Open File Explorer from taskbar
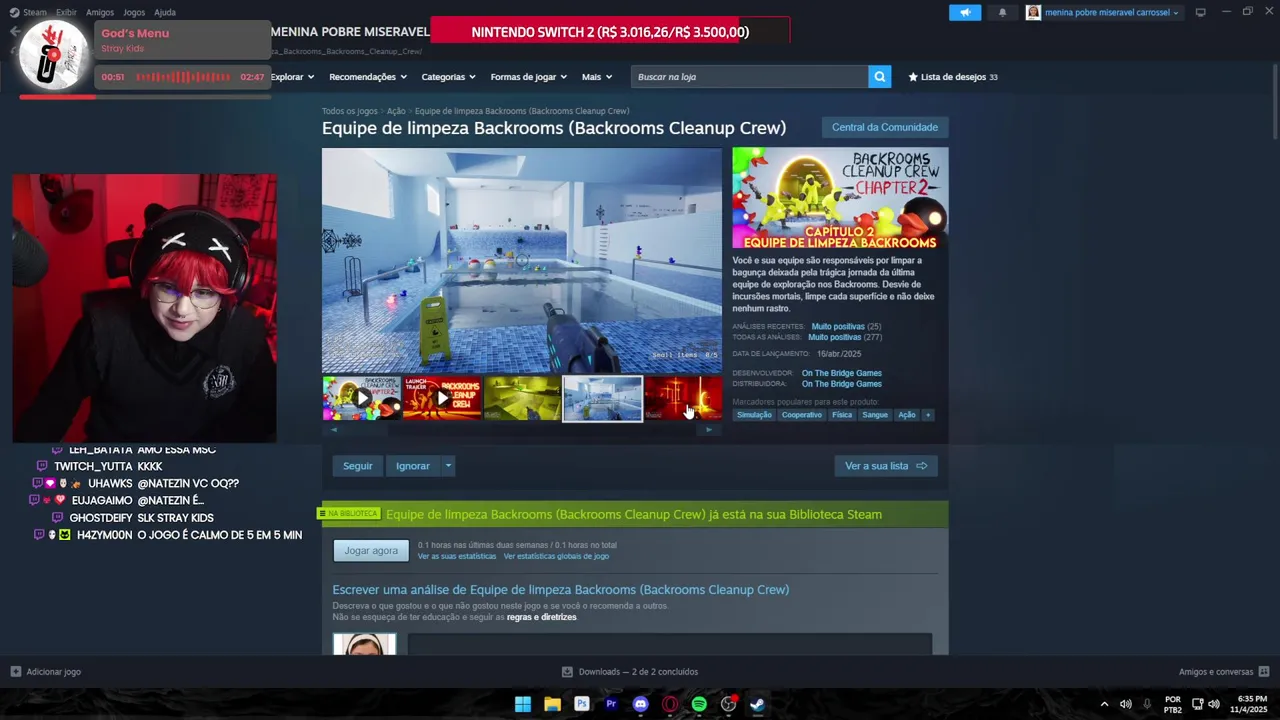This screenshot has height=720, width=1280. coord(552,704)
